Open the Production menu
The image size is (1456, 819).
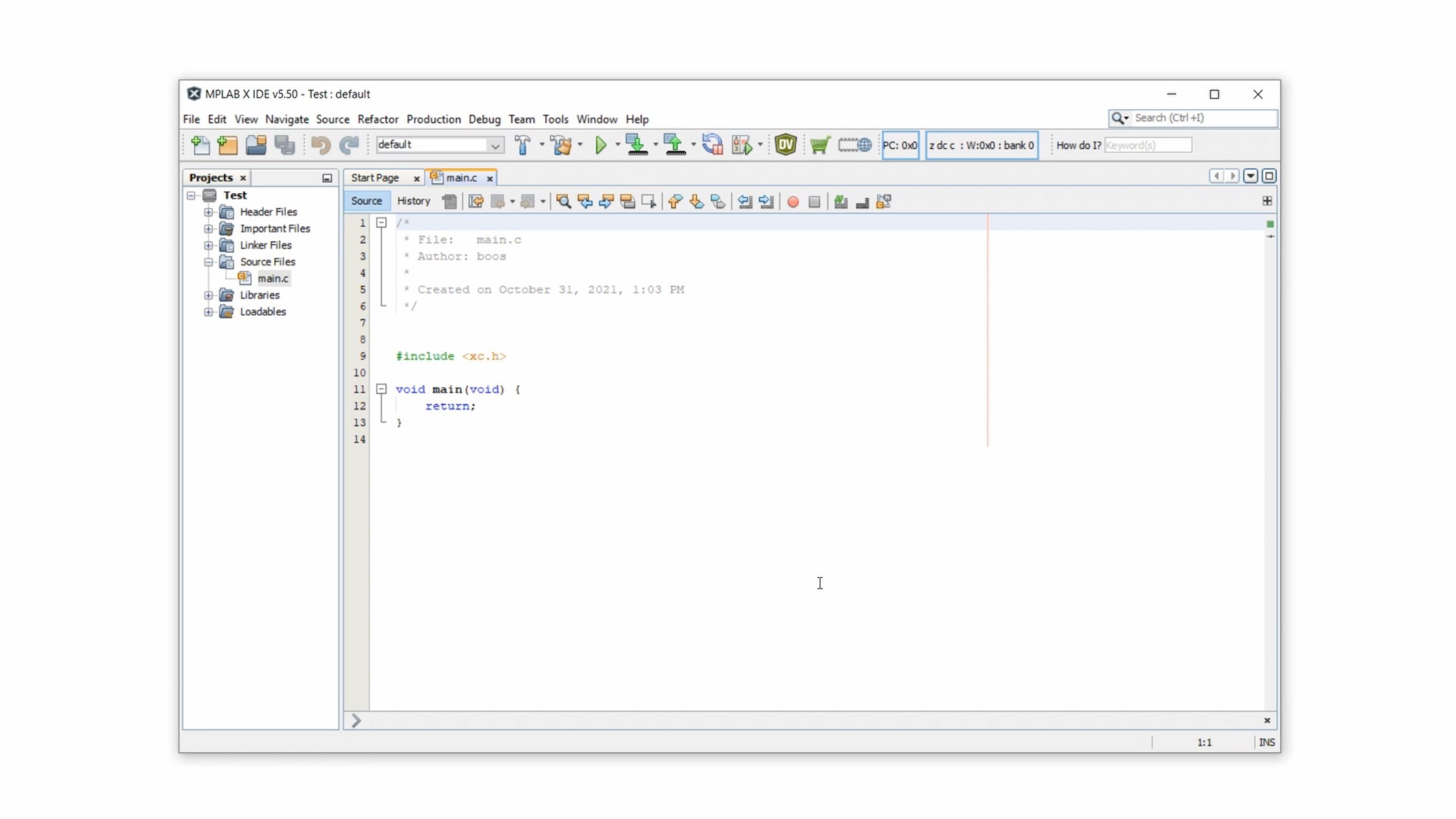coord(433,119)
